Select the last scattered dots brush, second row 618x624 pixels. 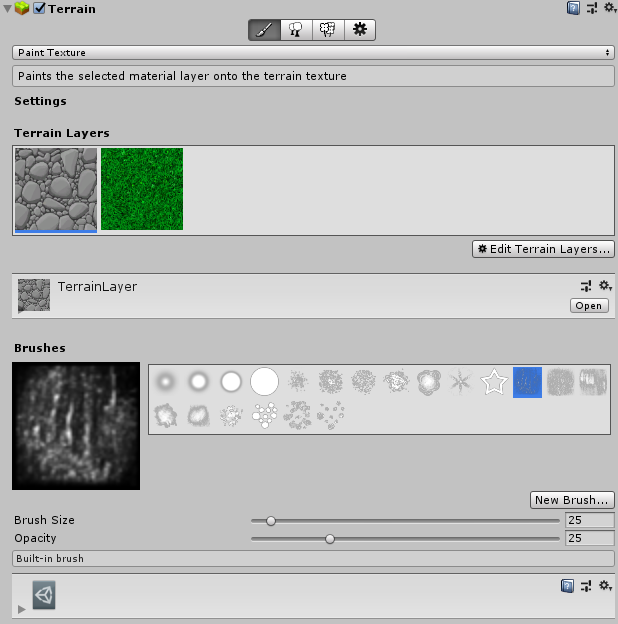tap(331, 415)
